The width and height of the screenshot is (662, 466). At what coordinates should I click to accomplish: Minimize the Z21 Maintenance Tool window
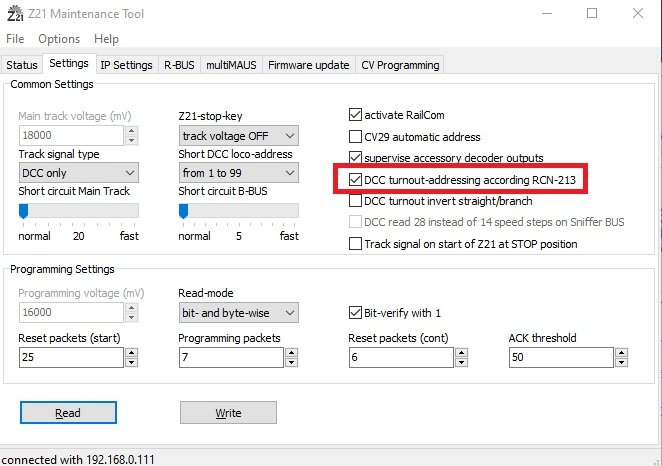click(x=547, y=13)
